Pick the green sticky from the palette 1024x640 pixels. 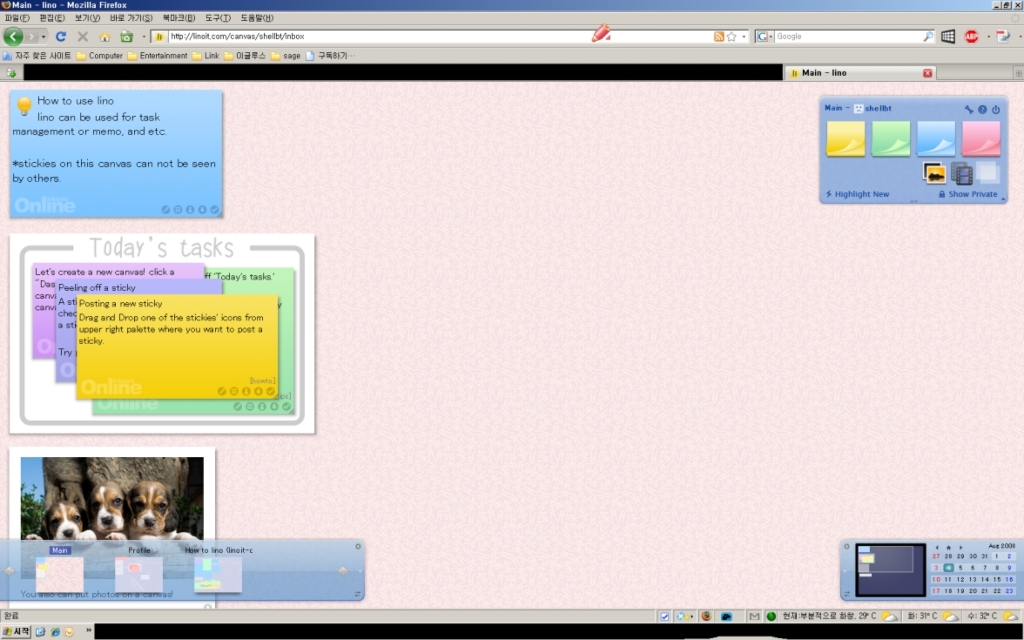pyautogui.click(x=891, y=138)
